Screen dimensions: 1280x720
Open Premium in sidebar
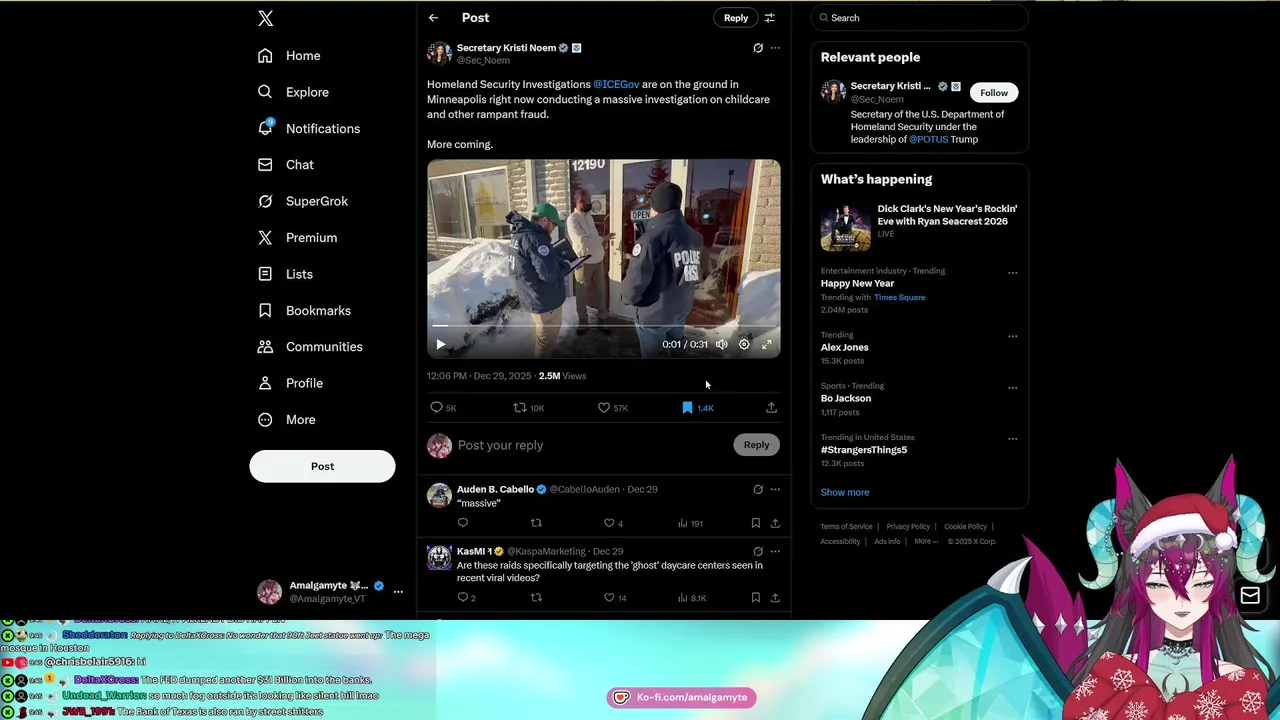tap(297, 238)
